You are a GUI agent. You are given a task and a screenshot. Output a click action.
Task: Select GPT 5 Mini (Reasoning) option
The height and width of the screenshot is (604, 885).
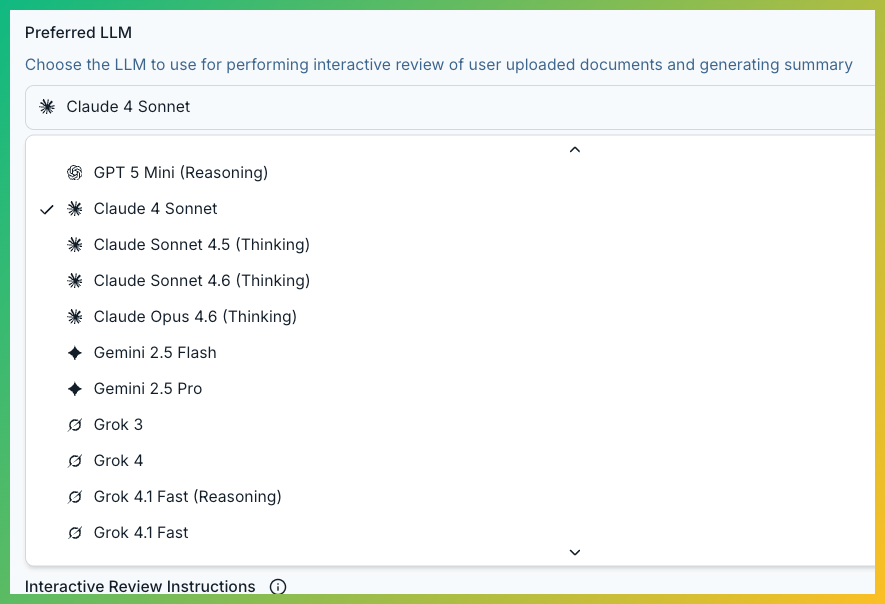(x=180, y=173)
